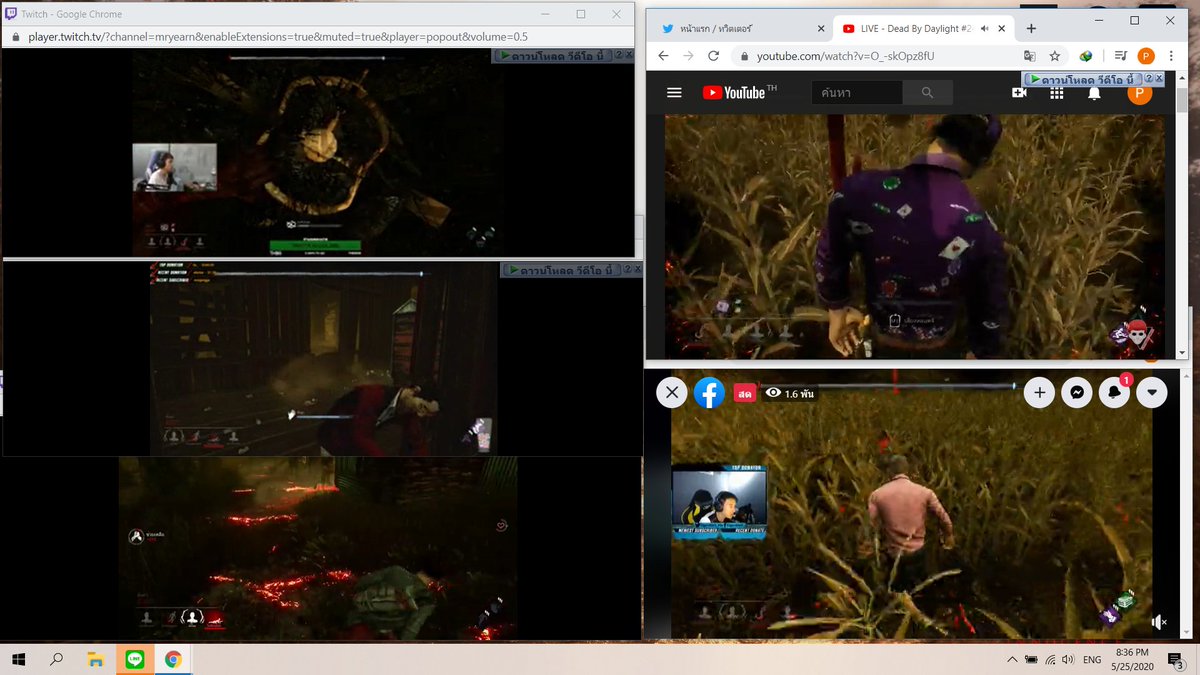Click the red live badge on Facebook video
Screen dimensions: 1200x675
pos(744,393)
